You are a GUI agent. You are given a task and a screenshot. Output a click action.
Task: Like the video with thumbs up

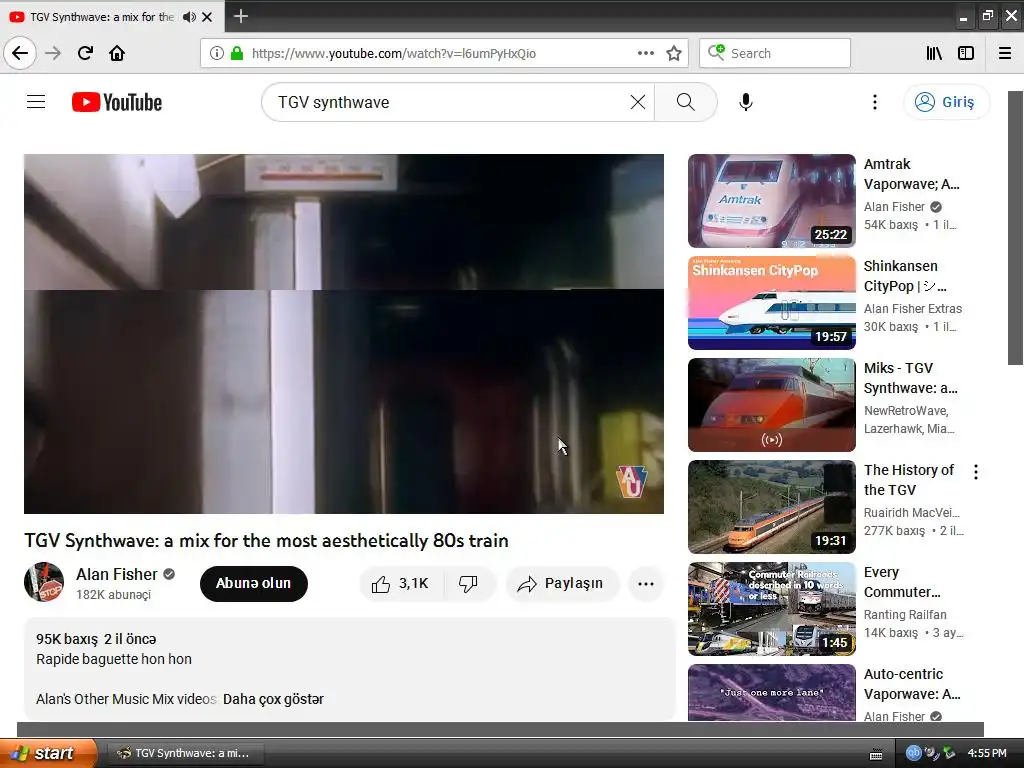(400, 584)
